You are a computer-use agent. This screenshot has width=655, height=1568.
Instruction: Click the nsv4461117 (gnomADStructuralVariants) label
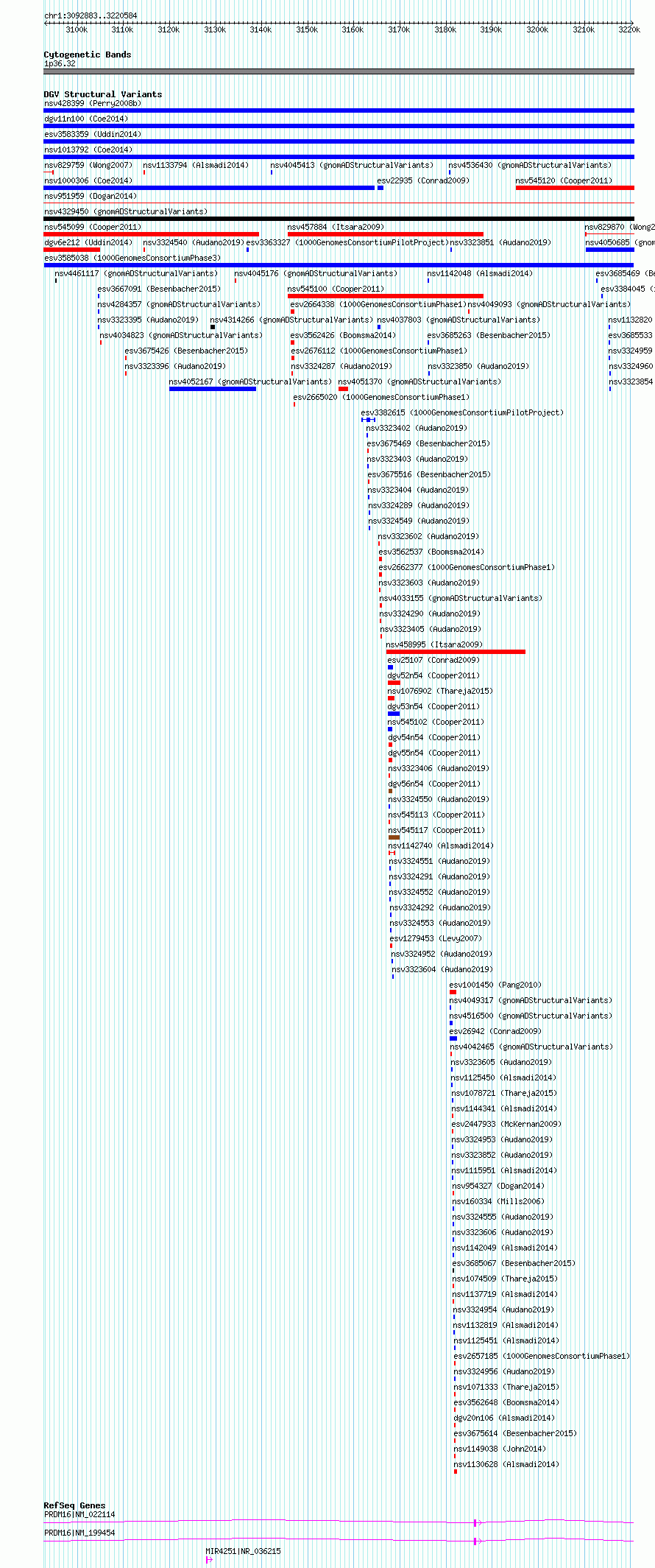pyautogui.click(x=136, y=274)
